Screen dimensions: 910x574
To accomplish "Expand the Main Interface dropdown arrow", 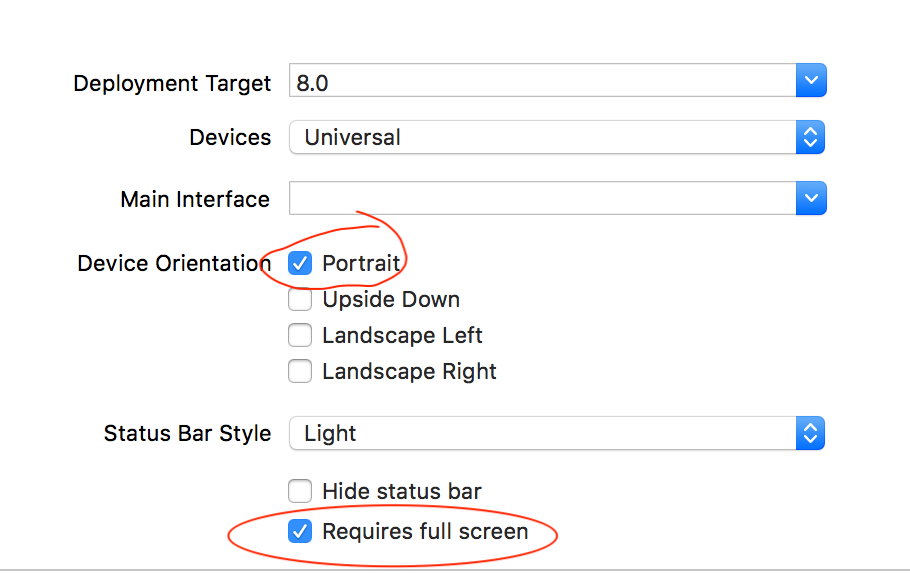I will point(811,198).
